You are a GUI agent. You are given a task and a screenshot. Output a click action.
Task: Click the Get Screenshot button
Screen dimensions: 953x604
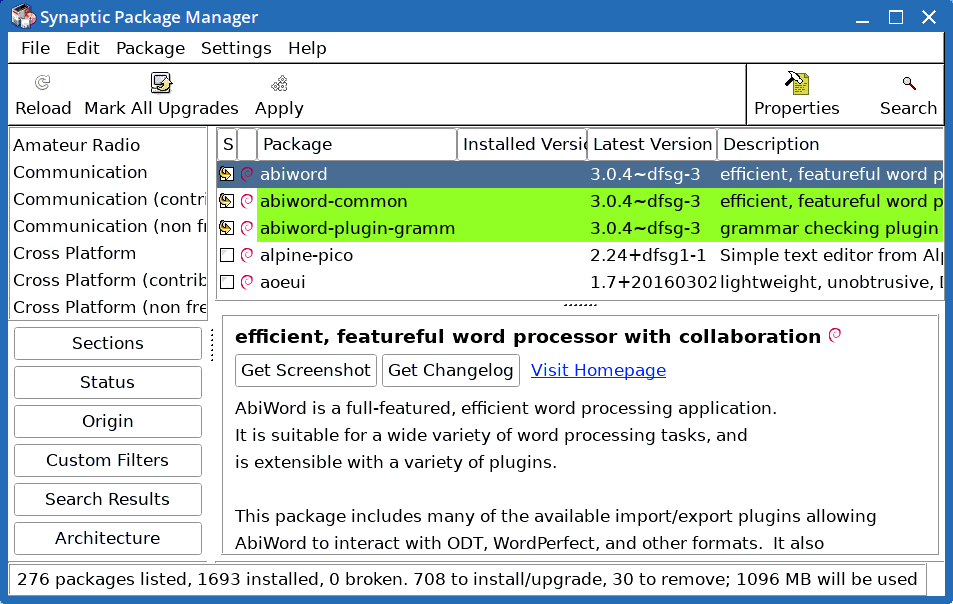click(x=306, y=371)
